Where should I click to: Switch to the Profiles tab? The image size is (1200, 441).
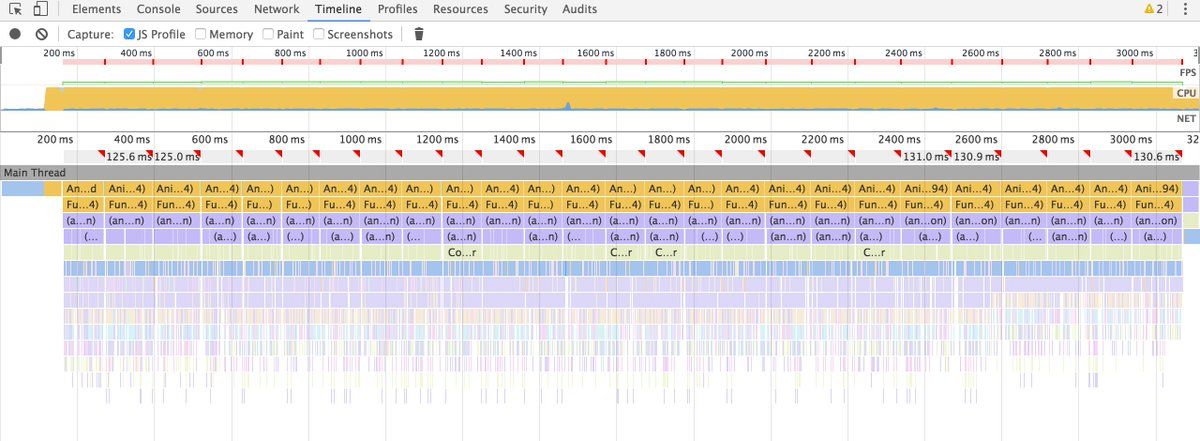click(397, 10)
